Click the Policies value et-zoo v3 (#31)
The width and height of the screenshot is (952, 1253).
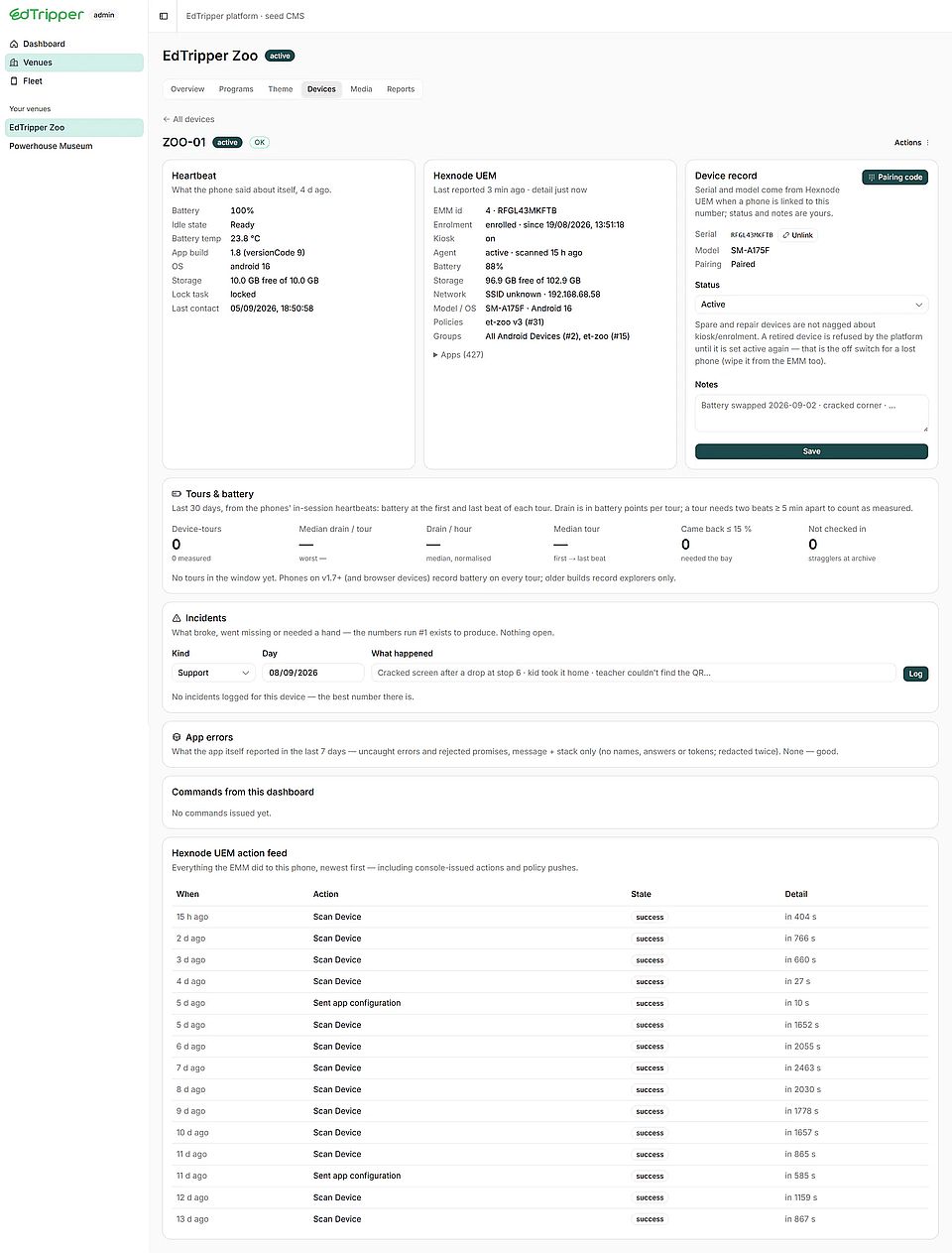click(515, 321)
